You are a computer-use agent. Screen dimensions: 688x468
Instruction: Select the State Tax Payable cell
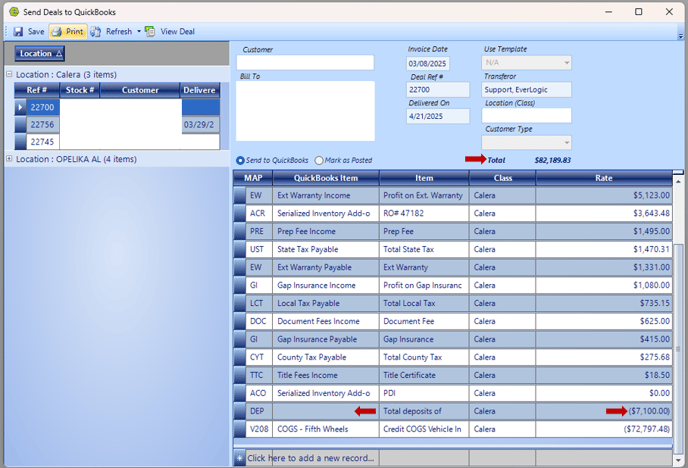pos(326,250)
